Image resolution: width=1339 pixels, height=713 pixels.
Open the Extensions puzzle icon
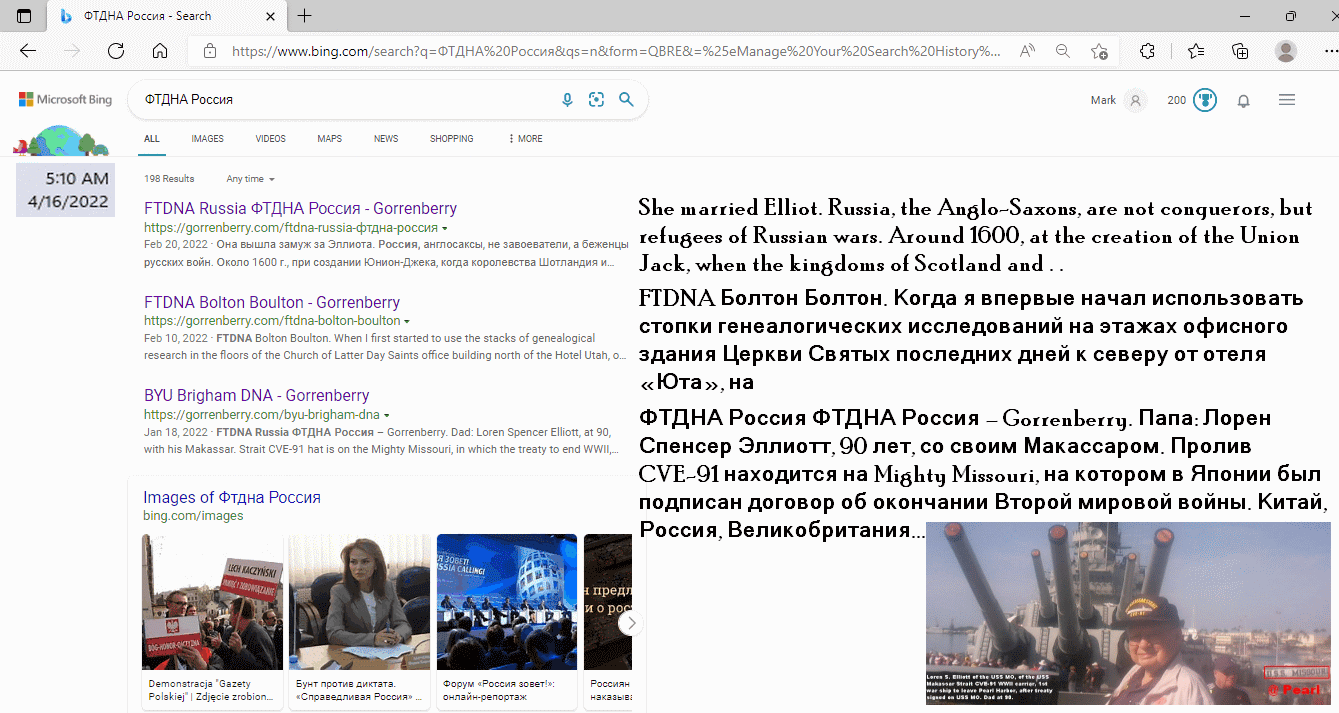coord(1148,51)
